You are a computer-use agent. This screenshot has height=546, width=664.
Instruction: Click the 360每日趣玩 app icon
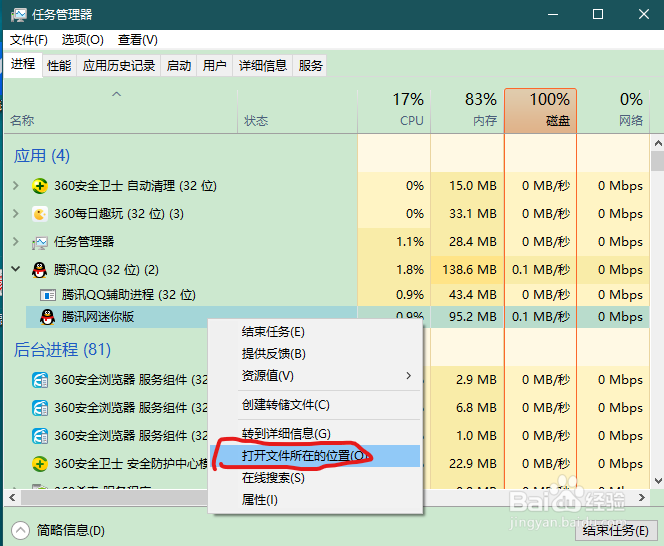pyautogui.click(x=40, y=214)
